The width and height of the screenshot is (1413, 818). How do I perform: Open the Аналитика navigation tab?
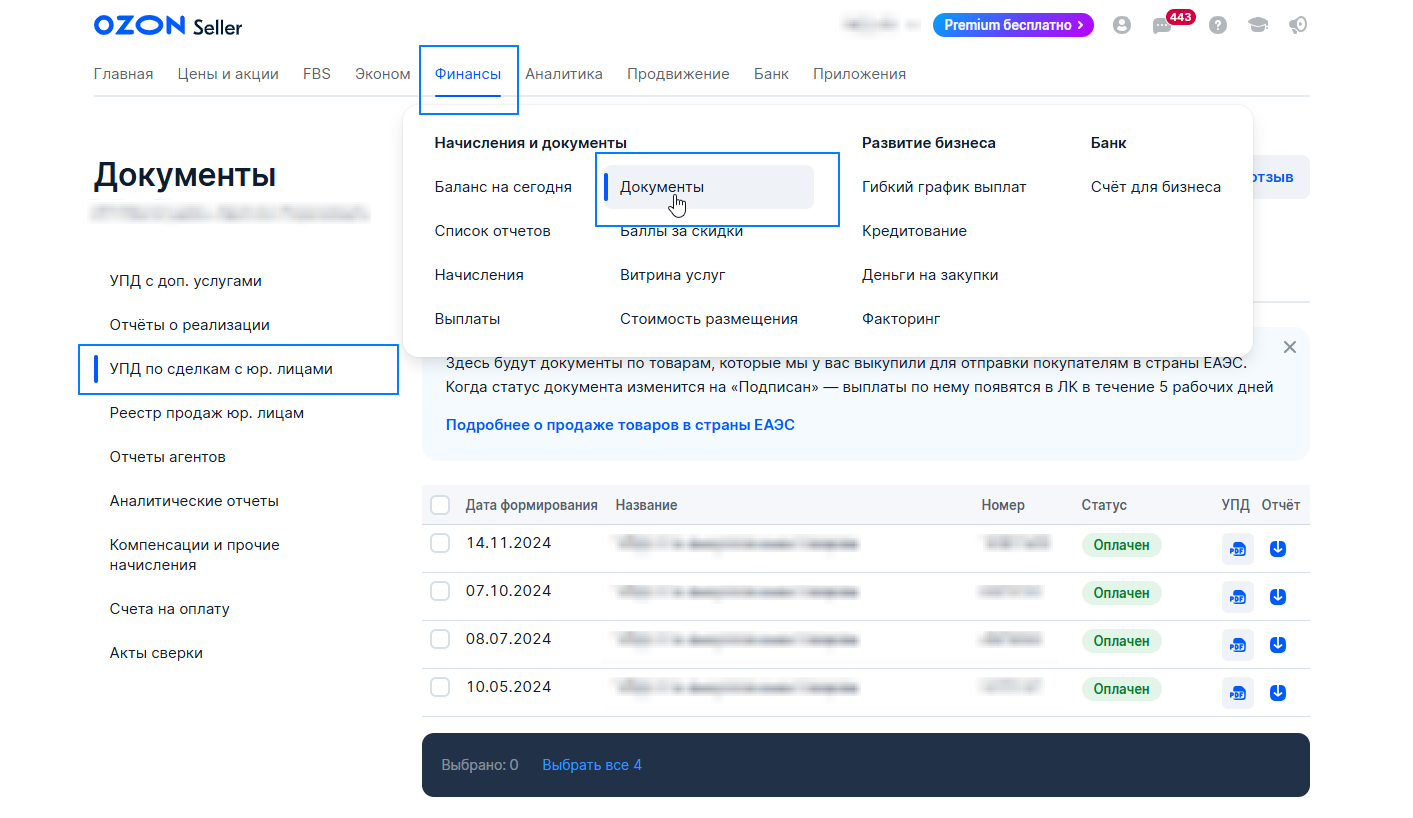point(564,74)
